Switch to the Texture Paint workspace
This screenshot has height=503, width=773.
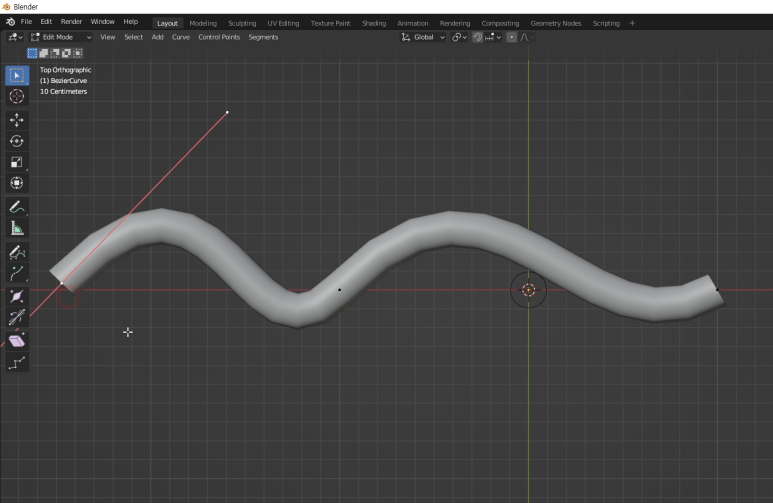pos(330,23)
